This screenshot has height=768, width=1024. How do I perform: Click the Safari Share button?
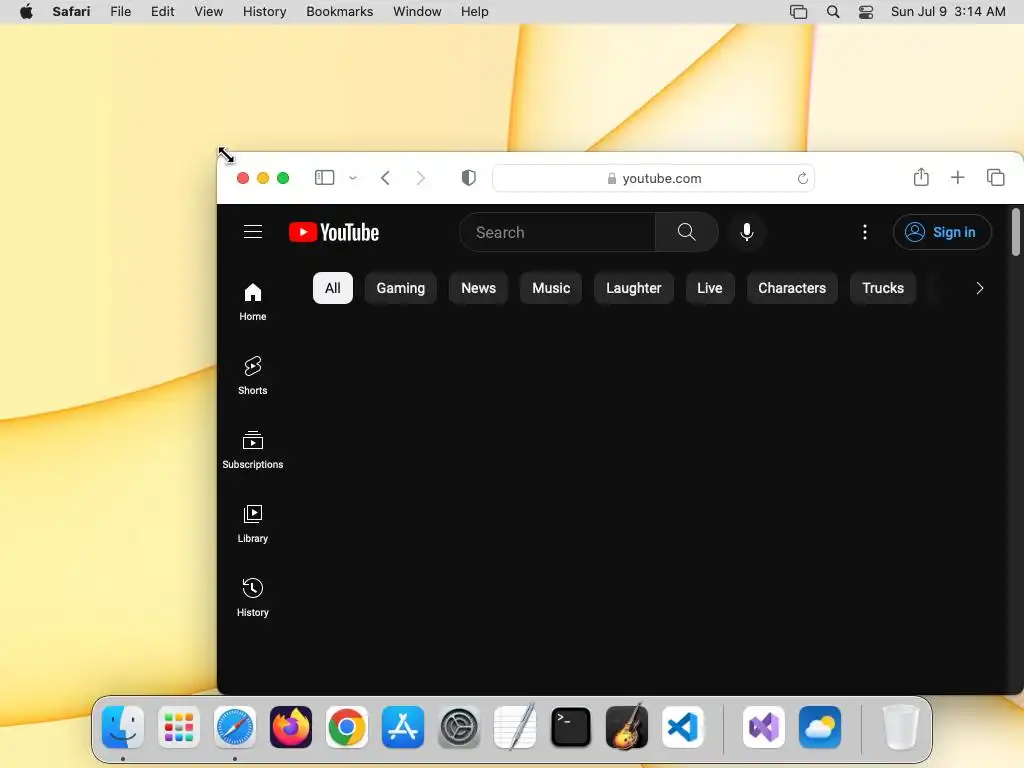tap(921, 177)
